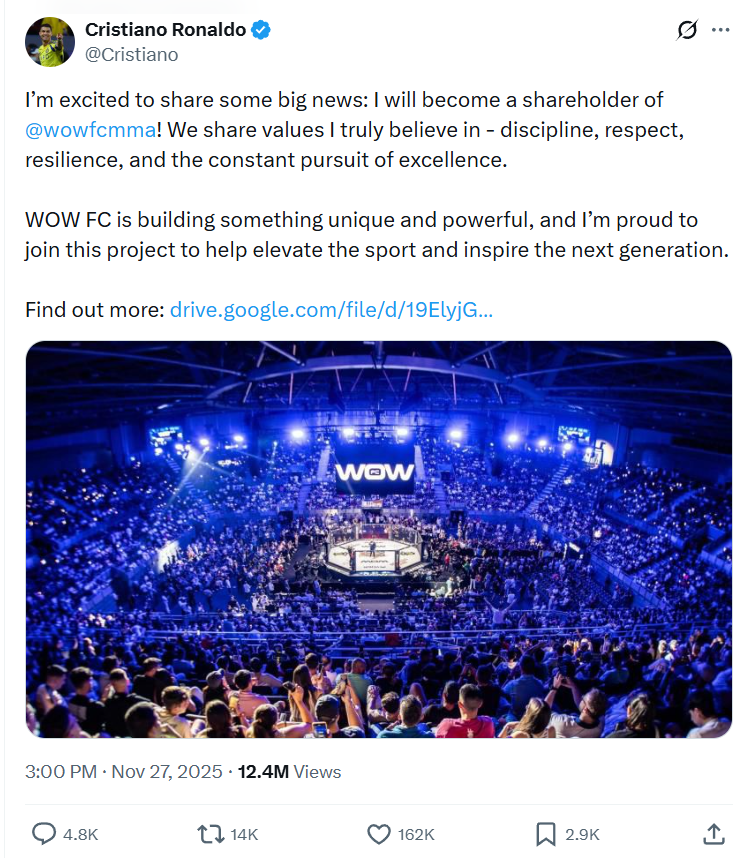Click the 4.8K replies count
This screenshot has width=747, height=858.
pyautogui.click(x=81, y=834)
